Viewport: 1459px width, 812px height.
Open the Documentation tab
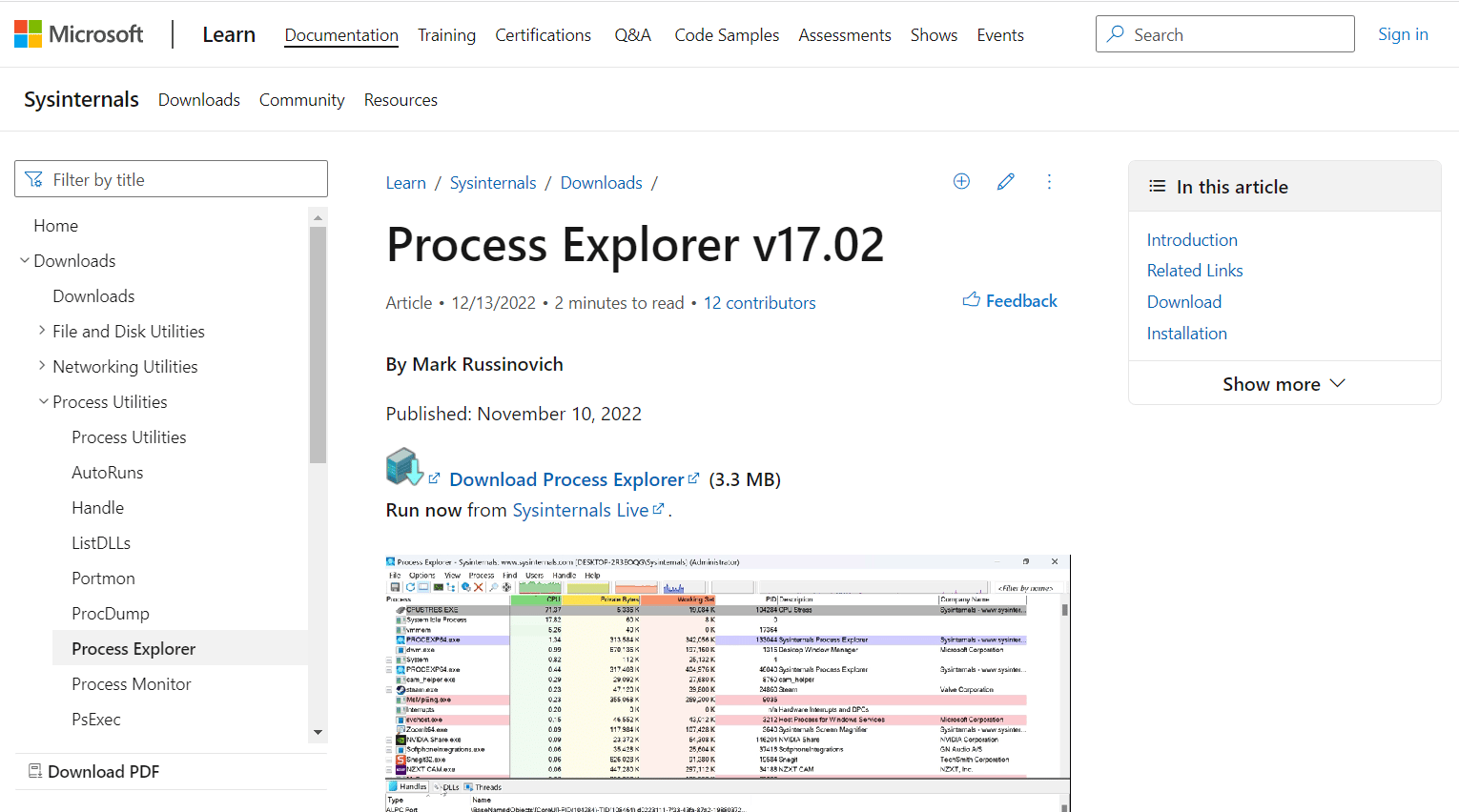click(341, 35)
